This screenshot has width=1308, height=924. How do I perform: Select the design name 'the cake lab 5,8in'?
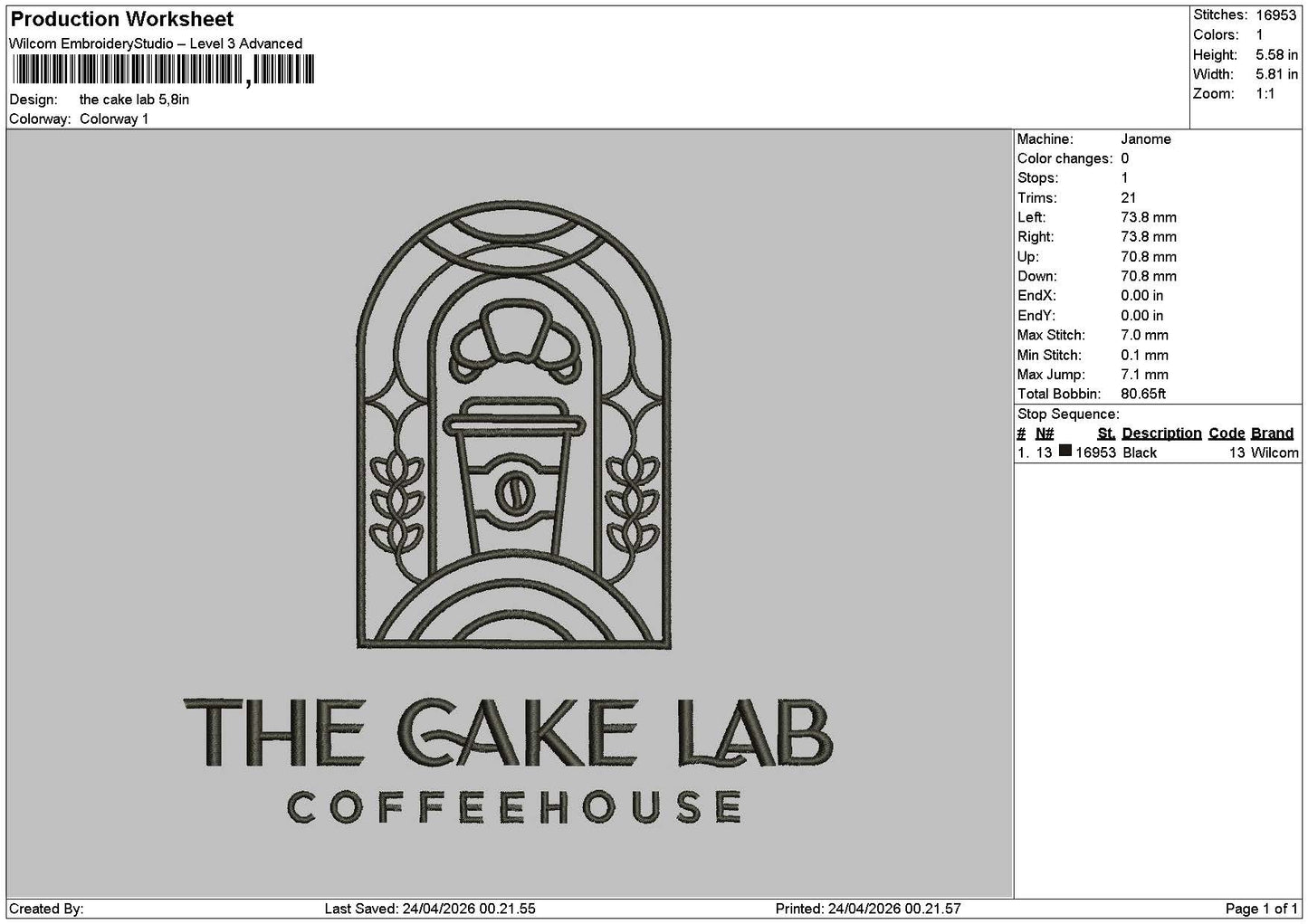click(x=135, y=100)
